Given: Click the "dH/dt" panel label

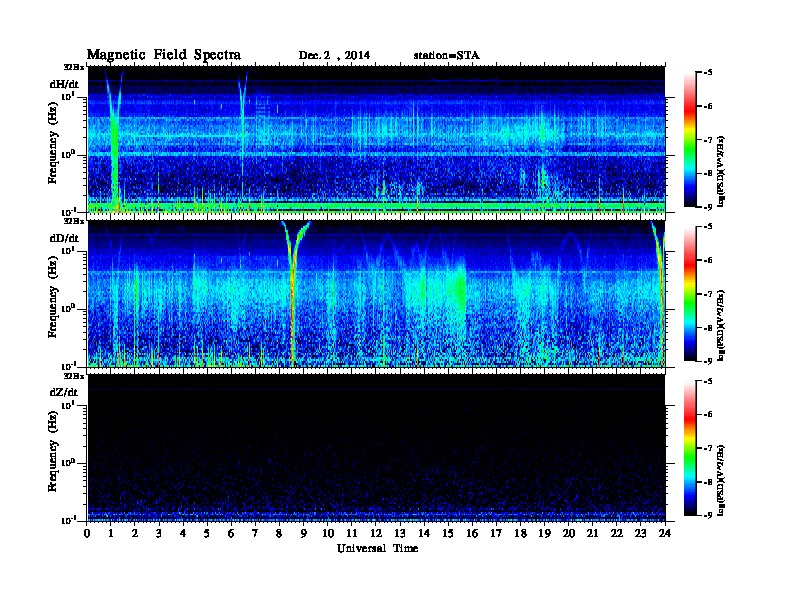Looking at the screenshot, I should pos(64,84).
